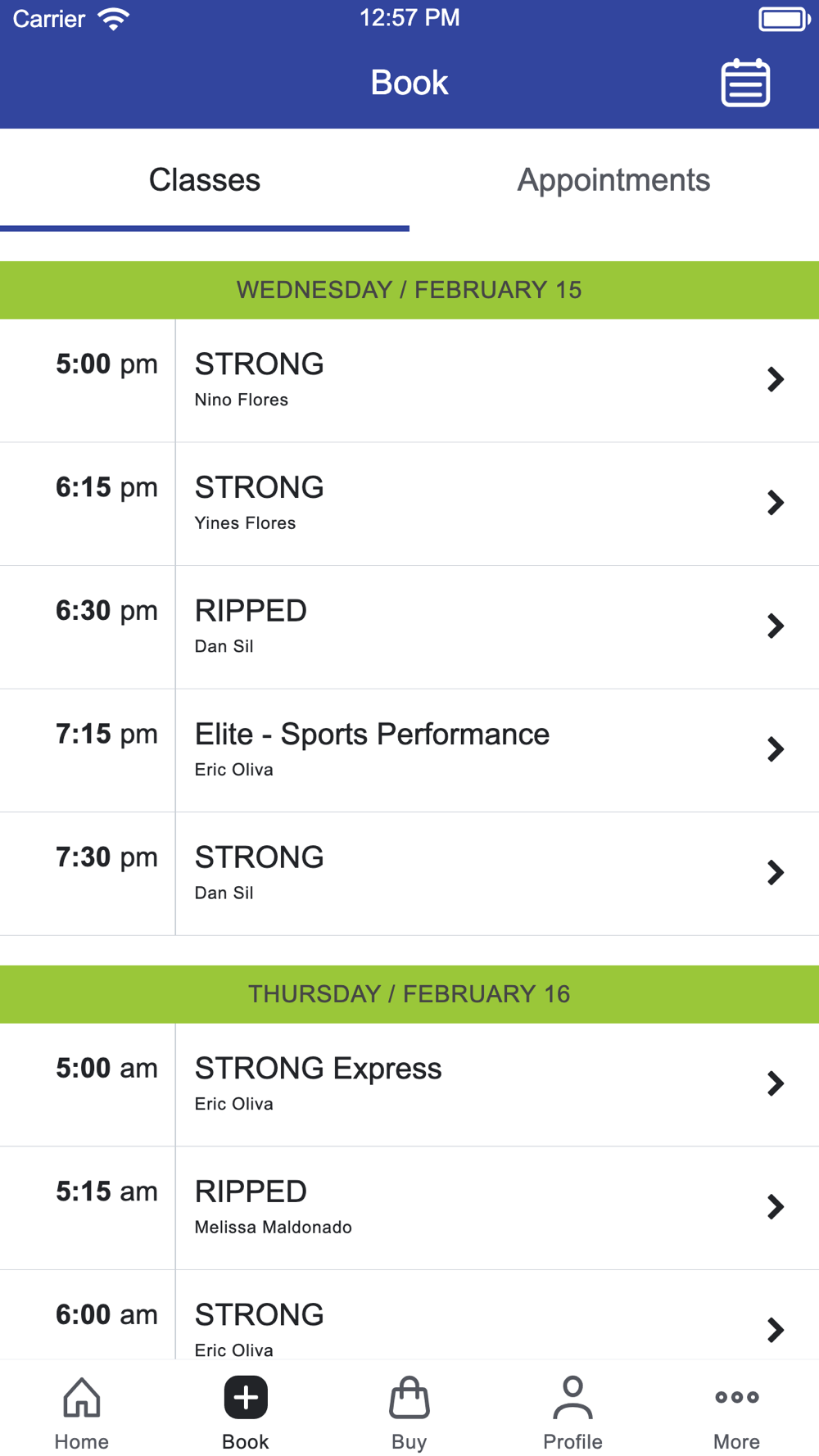
Task: Tap the Thursday / February 16 header
Action: coord(409,994)
